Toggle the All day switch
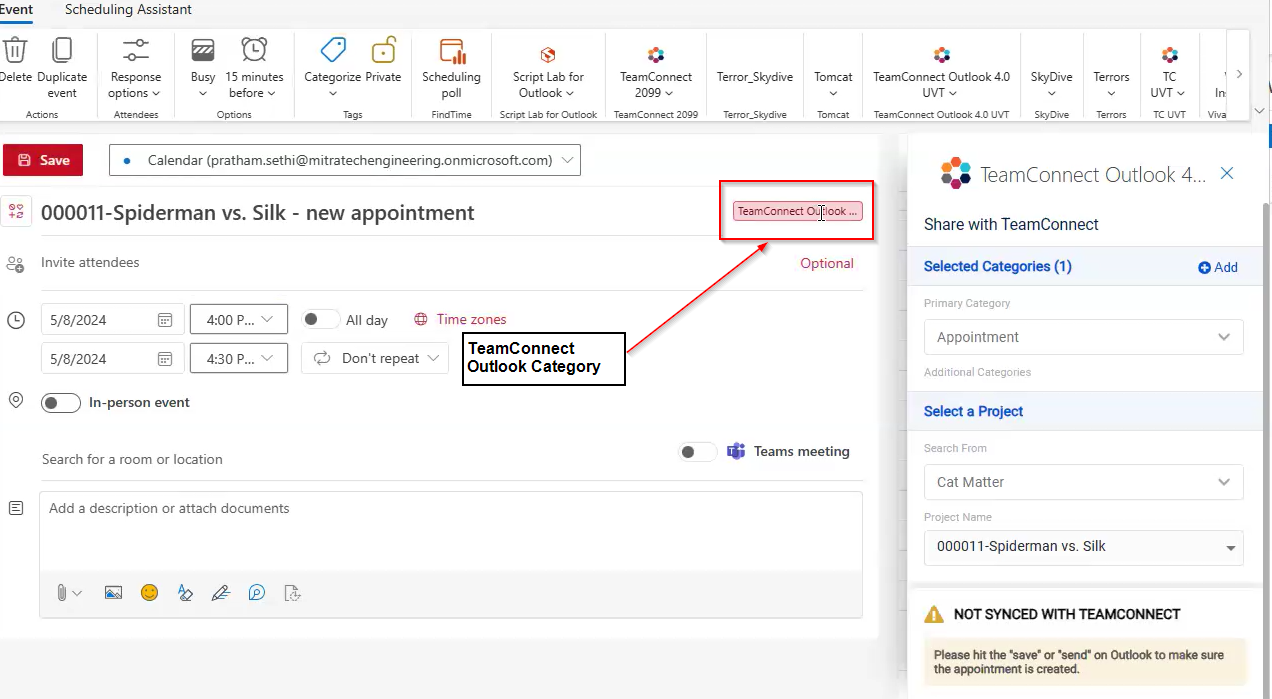1272x699 pixels. tap(321, 320)
